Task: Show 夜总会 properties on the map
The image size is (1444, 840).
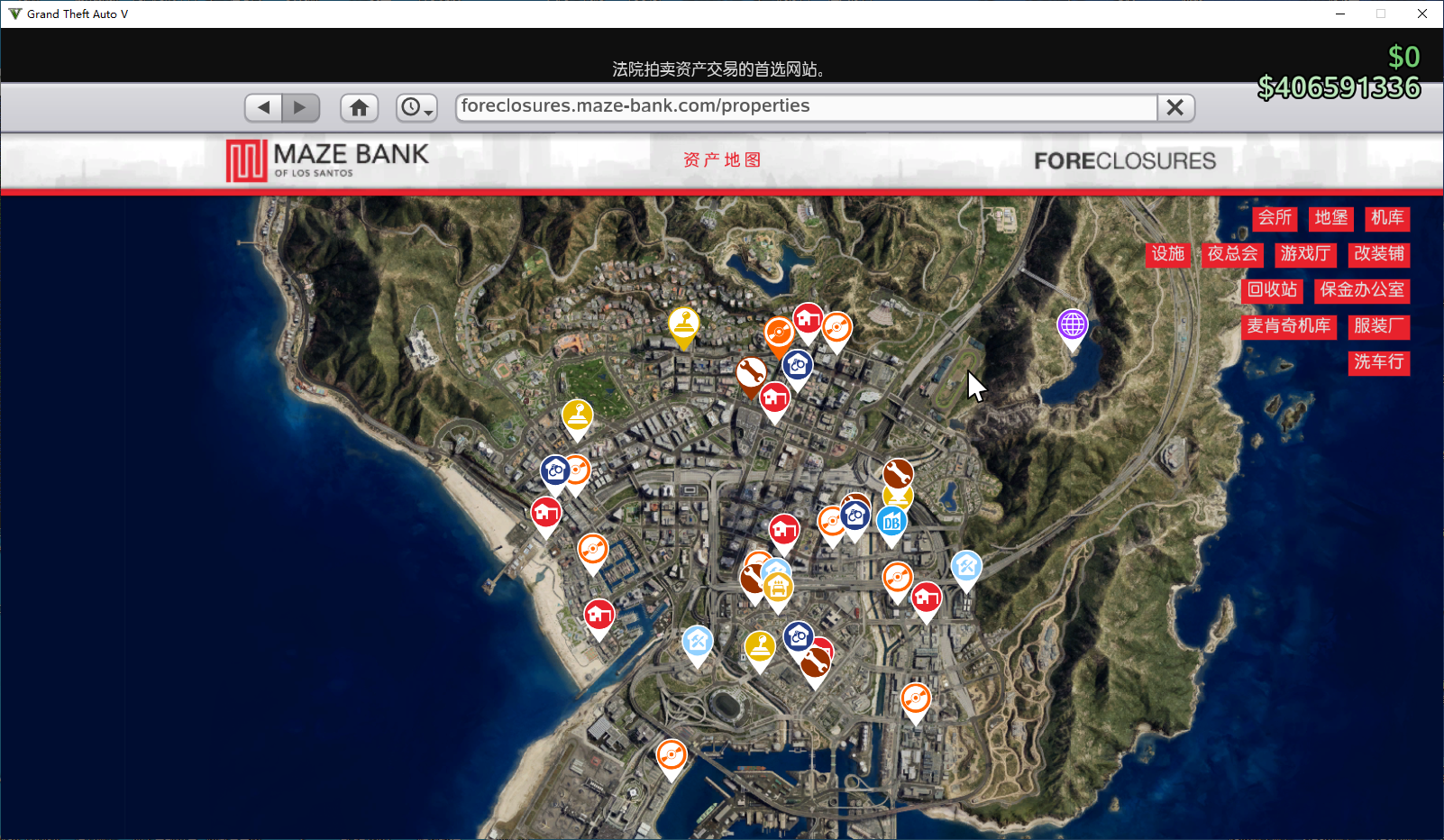Action: point(1232,254)
